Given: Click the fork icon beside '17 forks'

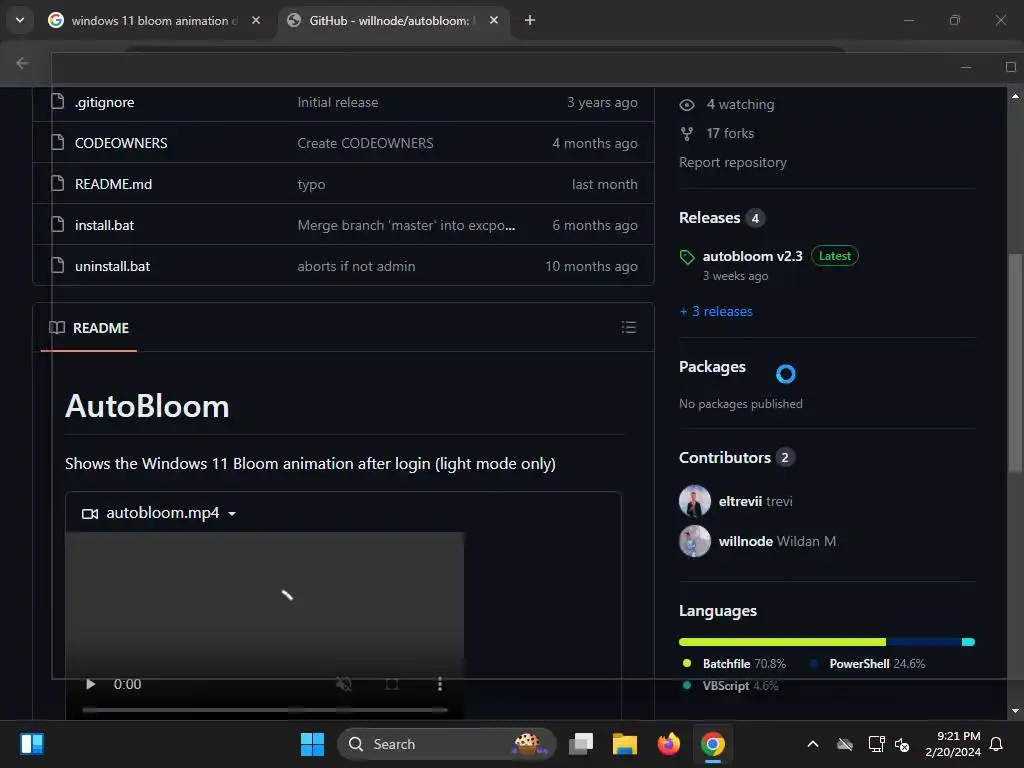Looking at the screenshot, I should coord(686,134).
